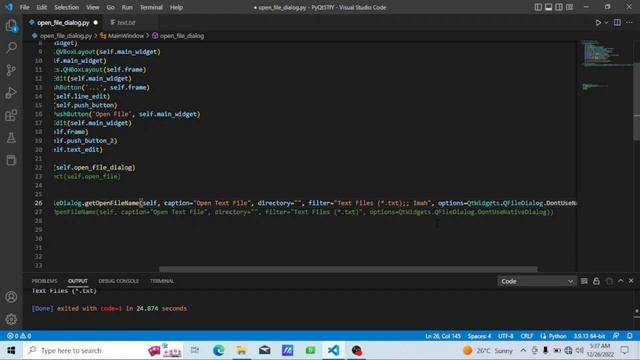
Task: Open the Accounts menu
Action: (x=11, y=297)
